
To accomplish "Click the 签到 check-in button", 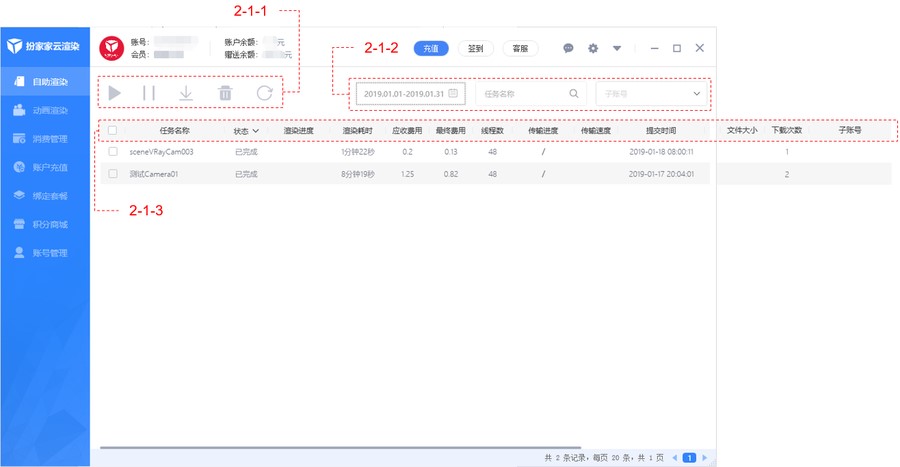I will click(474, 48).
